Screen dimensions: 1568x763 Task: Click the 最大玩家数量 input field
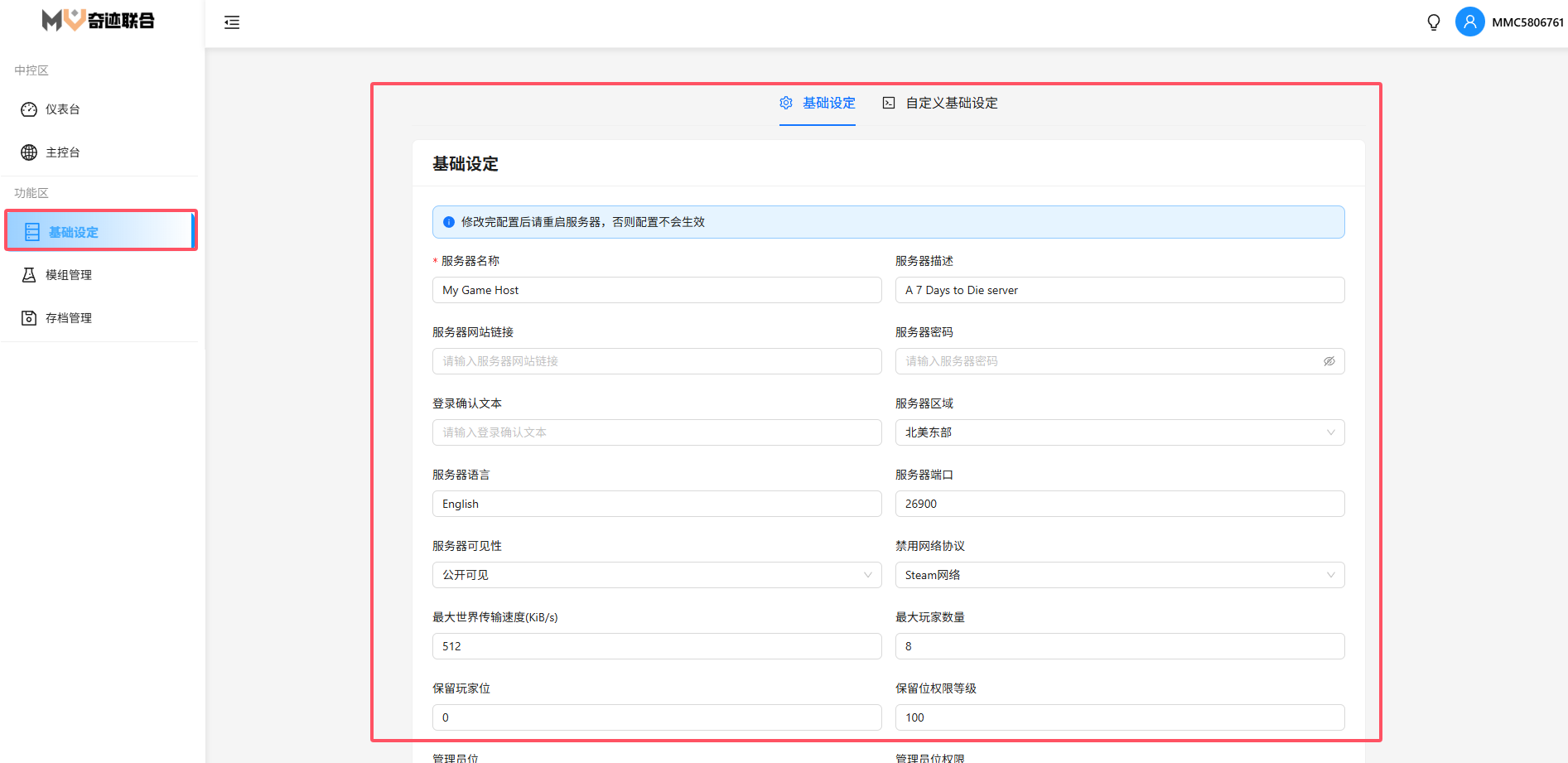pyautogui.click(x=1119, y=646)
